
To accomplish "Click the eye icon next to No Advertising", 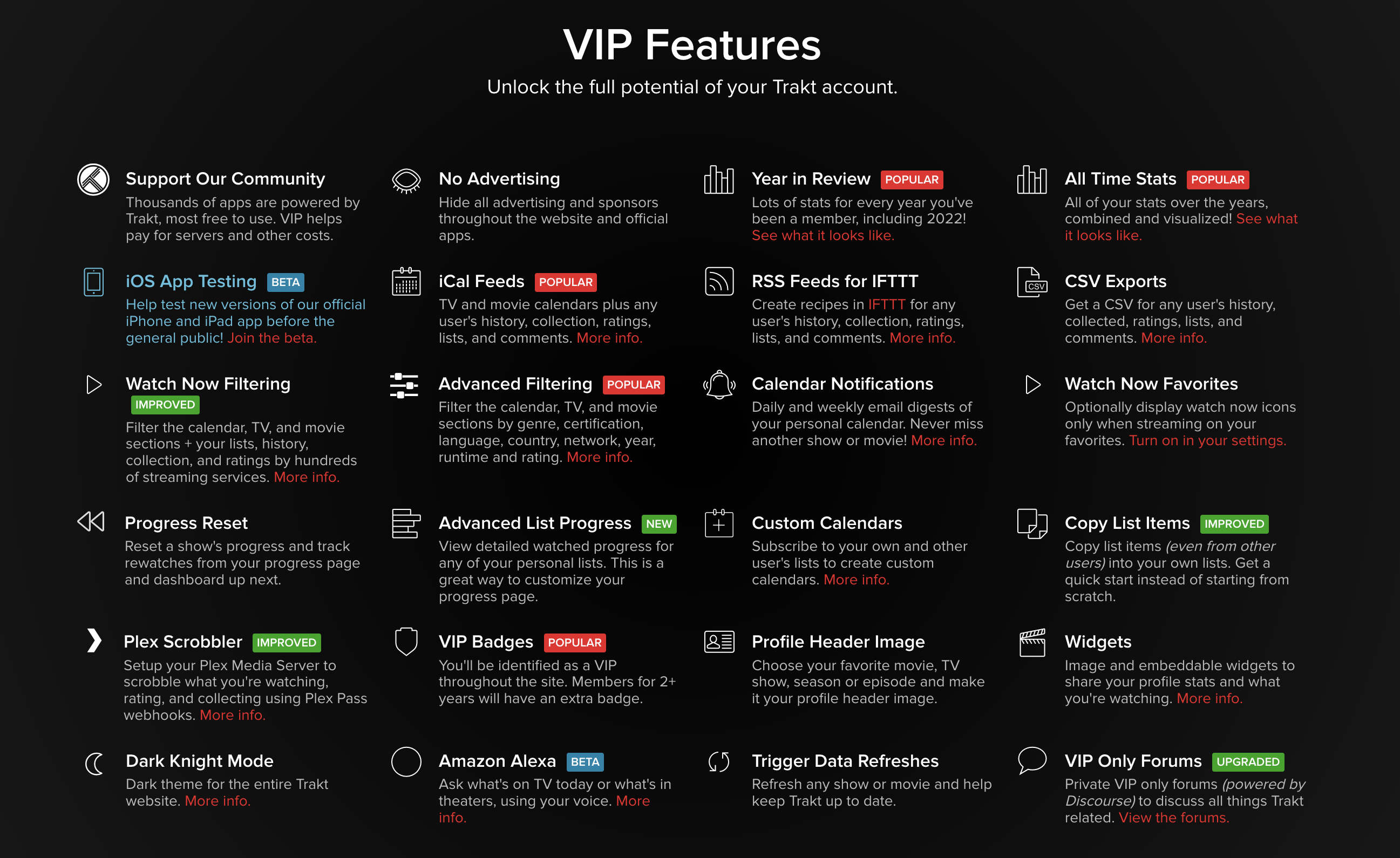I will pyautogui.click(x=406, y=181).
